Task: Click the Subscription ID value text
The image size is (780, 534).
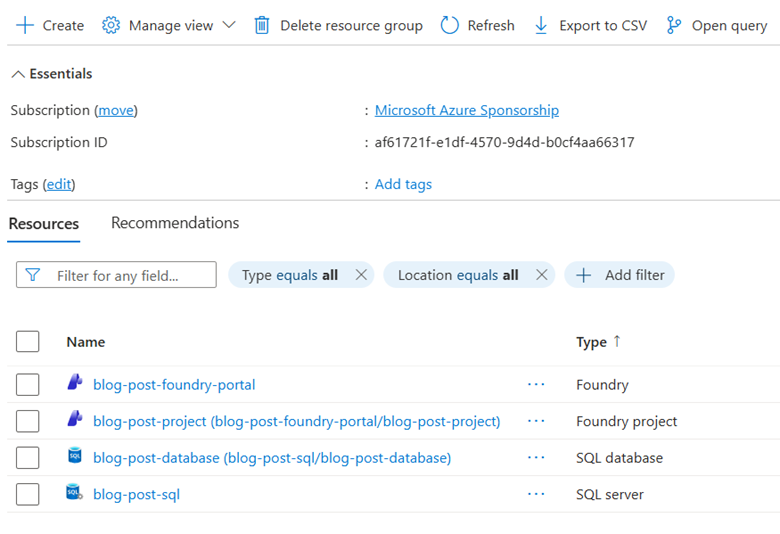Action: click(x=504, y=142)
